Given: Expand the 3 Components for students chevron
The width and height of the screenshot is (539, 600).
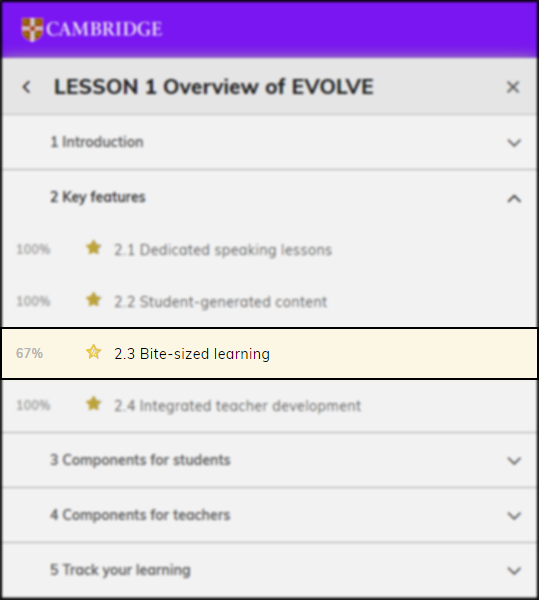Looking at the screenshot, I should (x=514, y=460).
